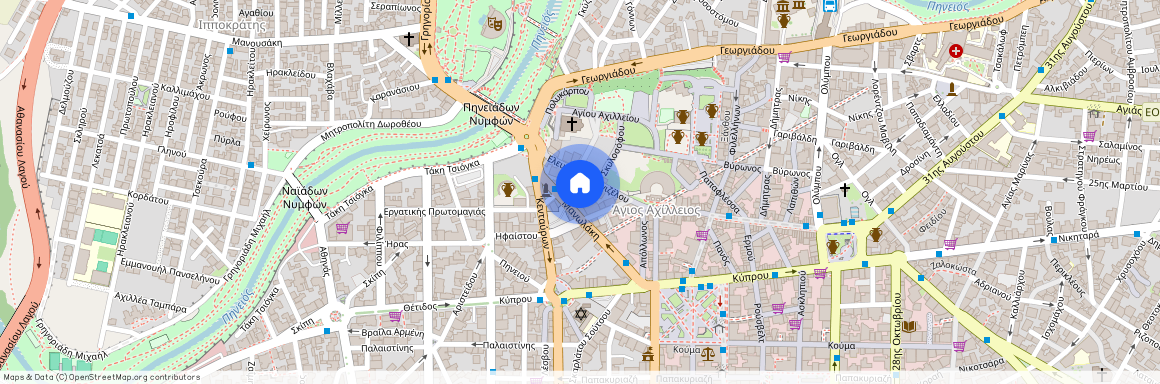This screenshot has height=384, width=1160.
Task: Click the Αχιλλέα Ταμπάρα street label
Action: tap(150, 303)
